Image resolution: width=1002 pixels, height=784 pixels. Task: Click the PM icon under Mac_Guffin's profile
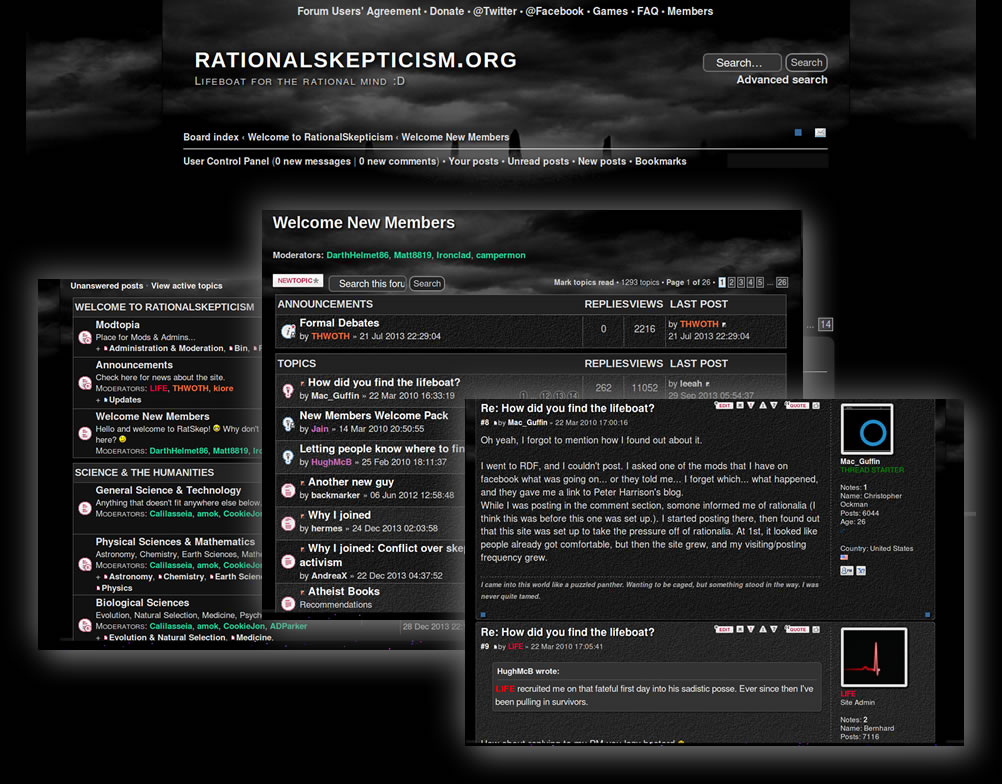point(847,570)
